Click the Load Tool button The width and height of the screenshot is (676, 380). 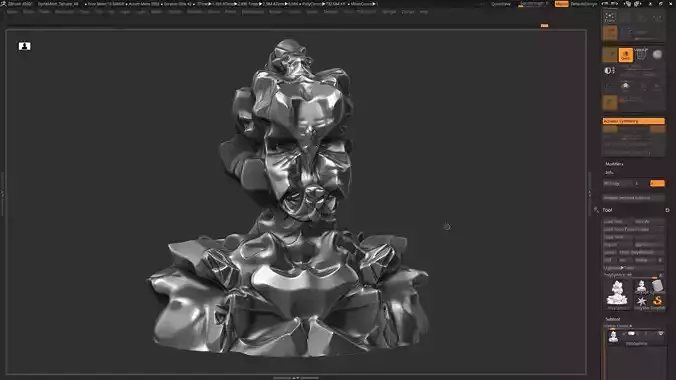pyautogui.click(x=617, y=222)
